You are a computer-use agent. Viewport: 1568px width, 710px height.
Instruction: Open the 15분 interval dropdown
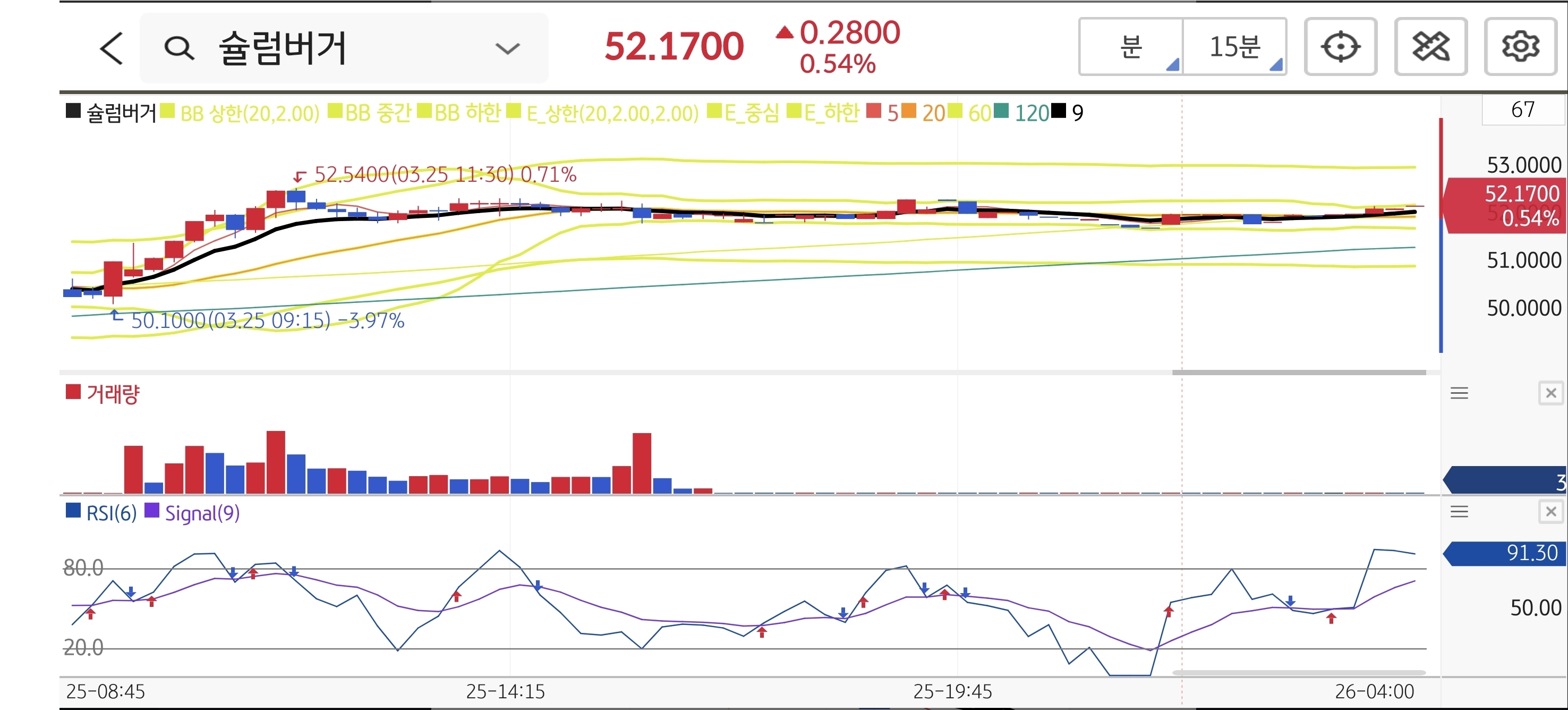point(1234,47)
